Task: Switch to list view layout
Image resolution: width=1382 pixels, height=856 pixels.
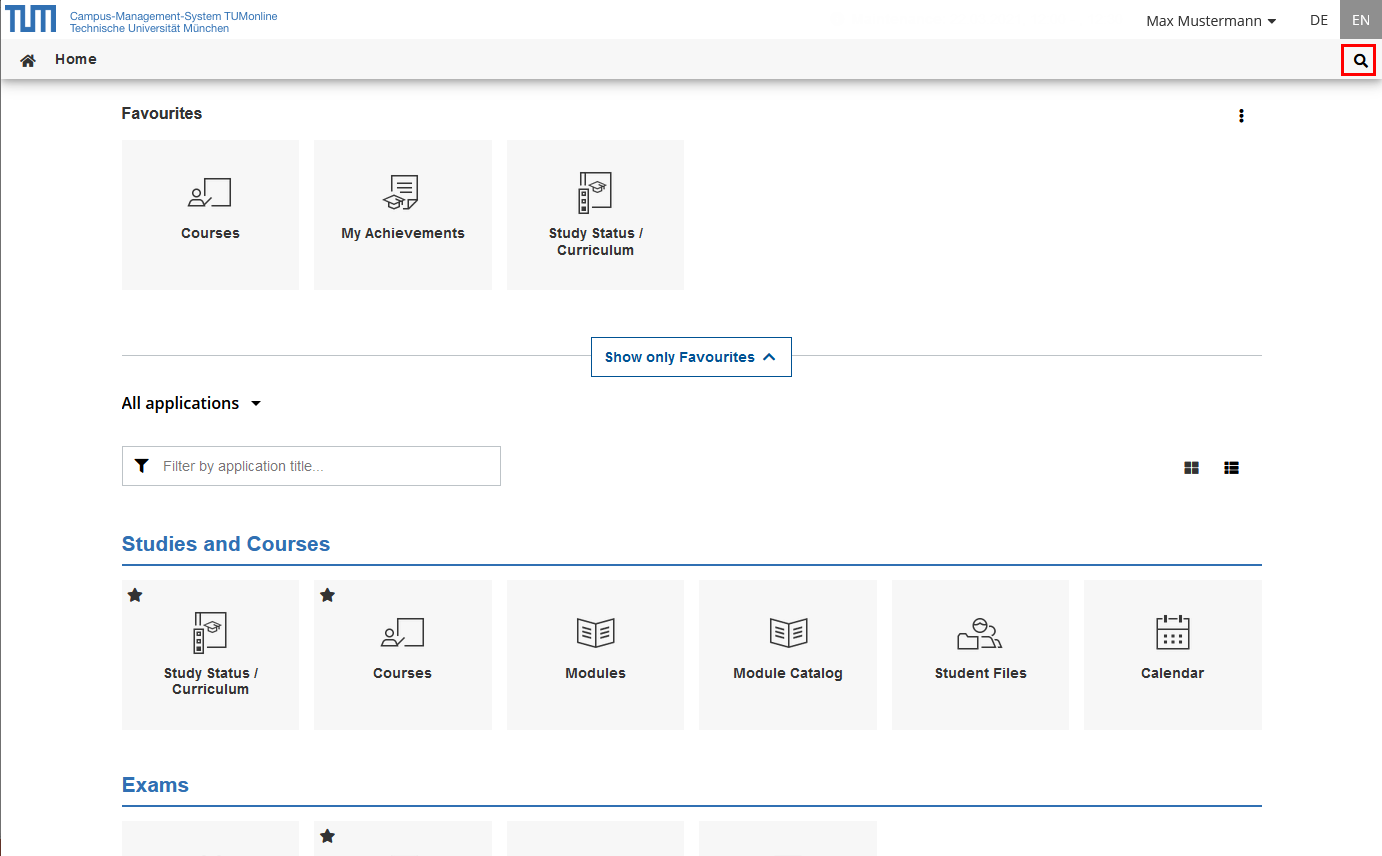Action: 1231,467
